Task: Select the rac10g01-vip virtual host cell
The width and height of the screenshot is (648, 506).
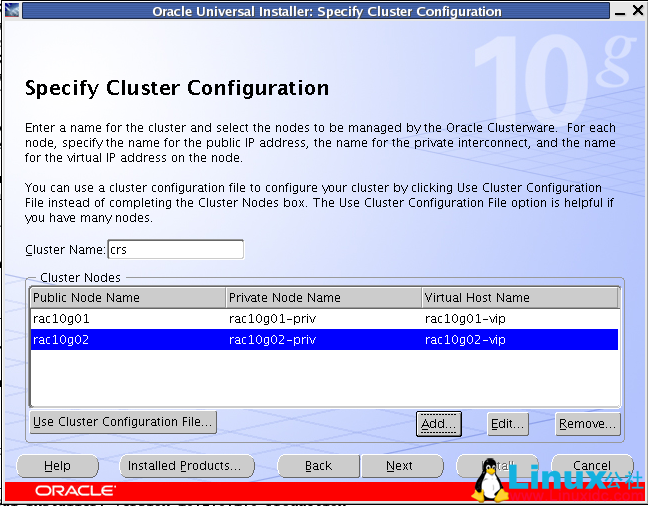Action: coord(520,319)
